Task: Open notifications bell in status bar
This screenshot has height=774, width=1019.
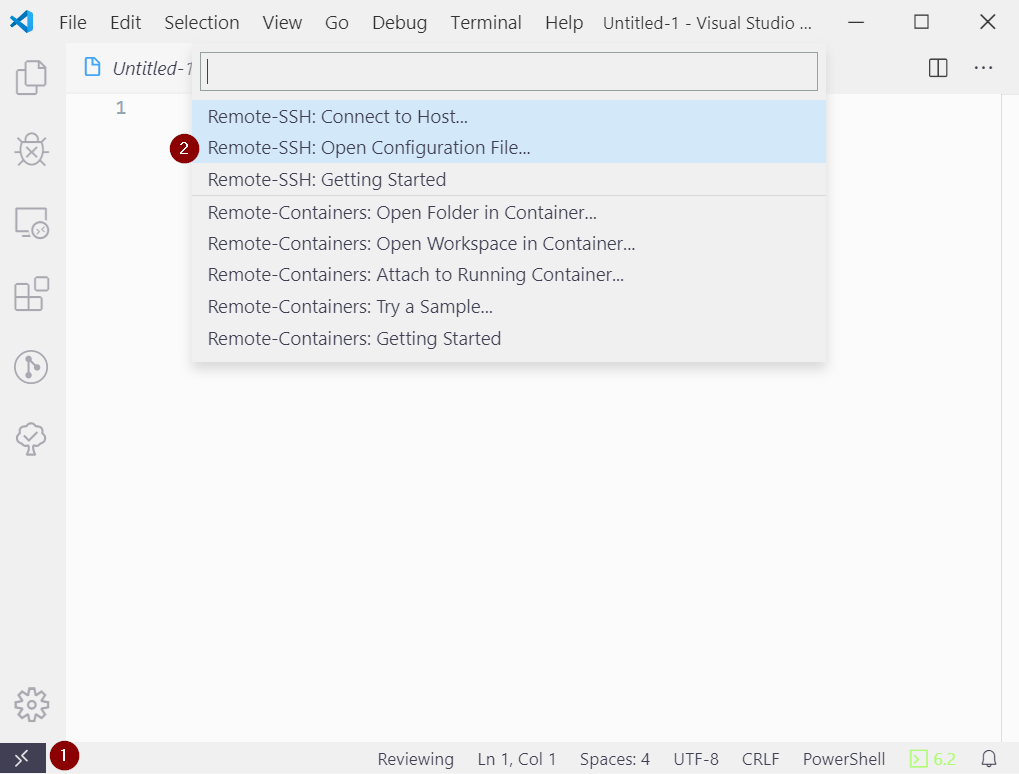Action: 989,758
